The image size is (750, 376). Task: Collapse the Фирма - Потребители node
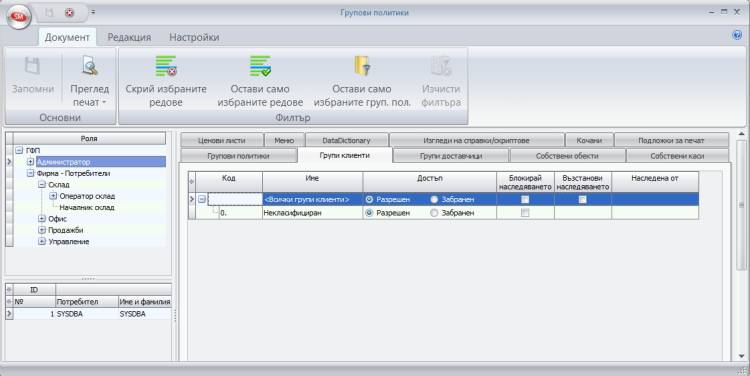coord(30,173)
